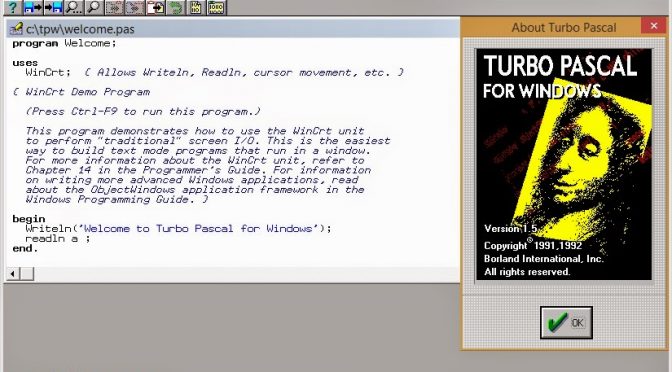Click the Make speedbar icon
This screenshot has width=672, height=372.
tap(216, 7)
